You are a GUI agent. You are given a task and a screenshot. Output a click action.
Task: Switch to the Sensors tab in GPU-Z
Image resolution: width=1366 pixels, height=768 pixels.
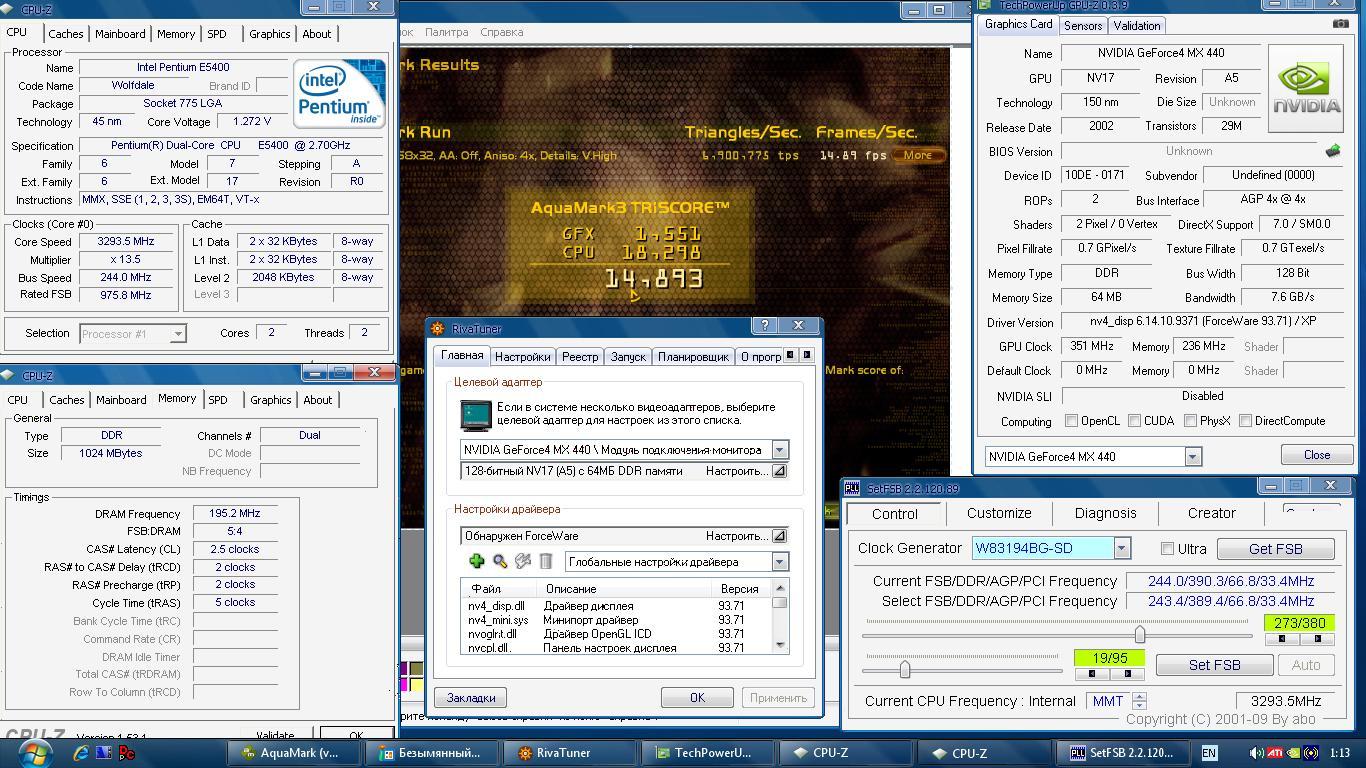click(x=1083, y=26)
